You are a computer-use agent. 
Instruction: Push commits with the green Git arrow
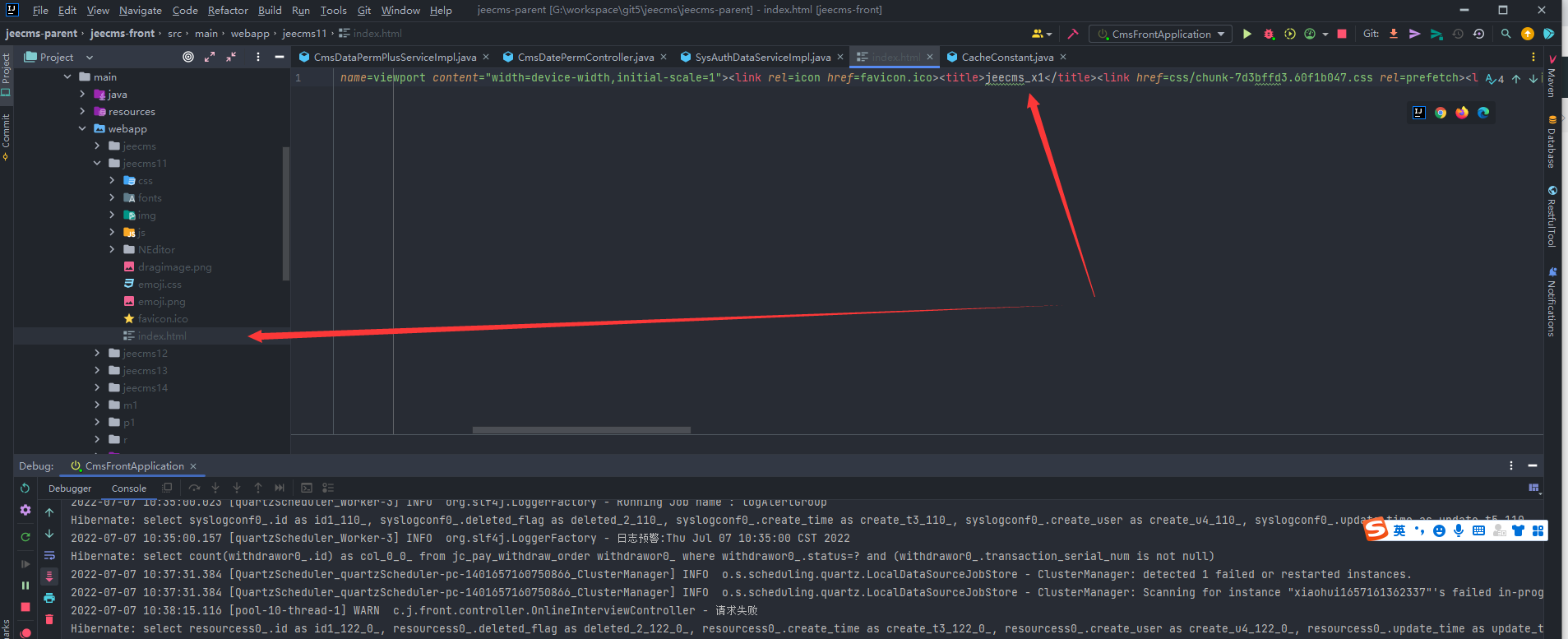pyautogui.click(x=1436, y=34)
